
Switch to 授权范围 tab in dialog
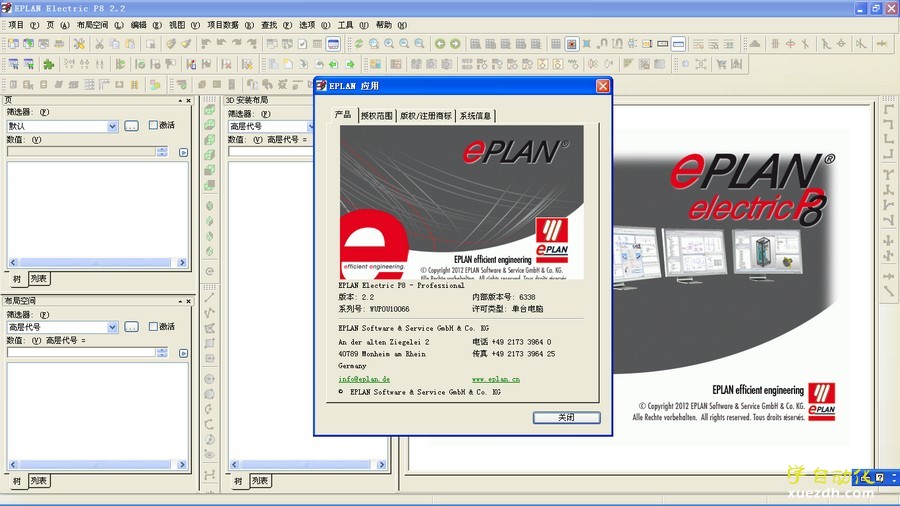click(x=377, y=116)
